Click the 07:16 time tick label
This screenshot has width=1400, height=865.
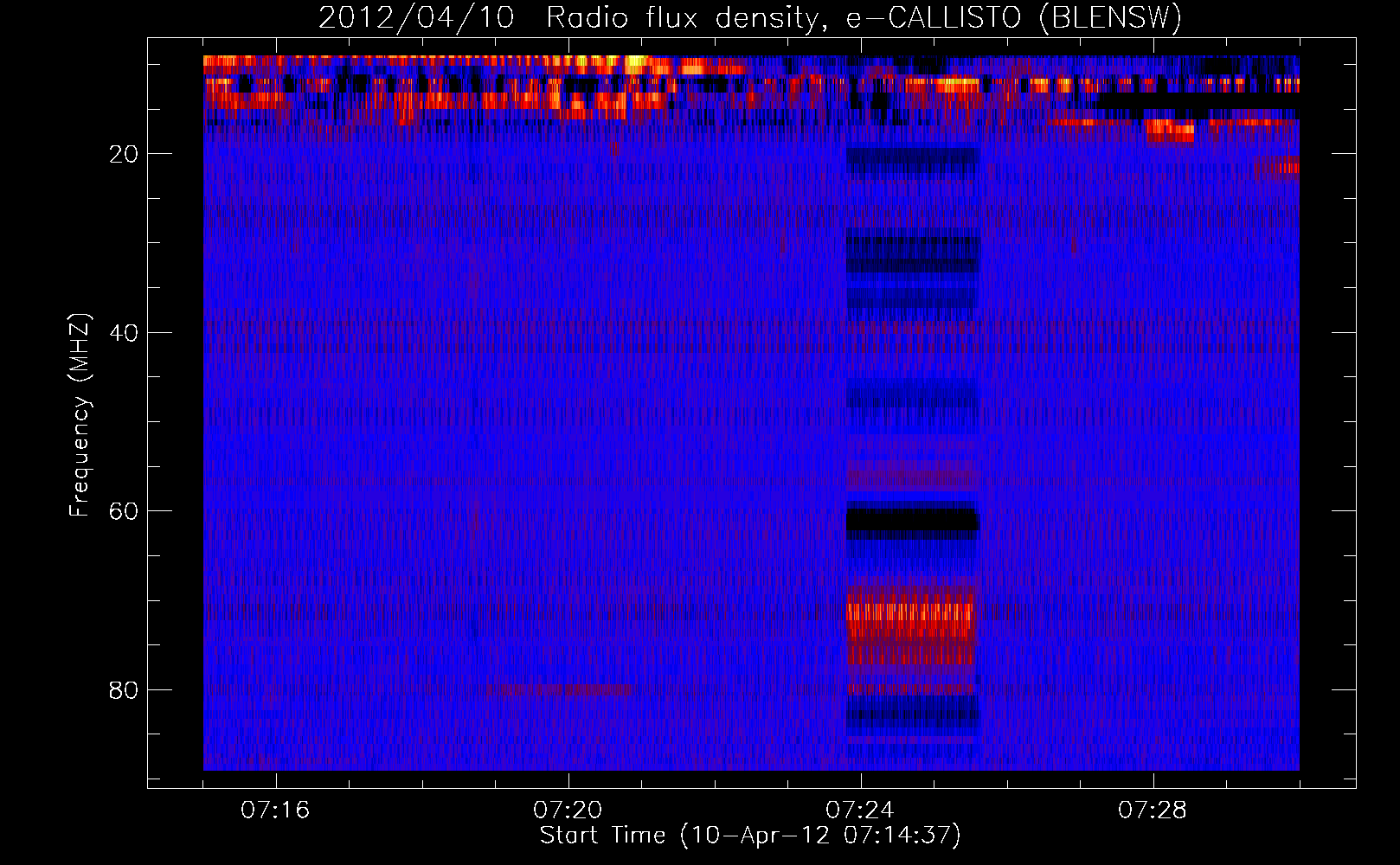[x=275, y=811]
